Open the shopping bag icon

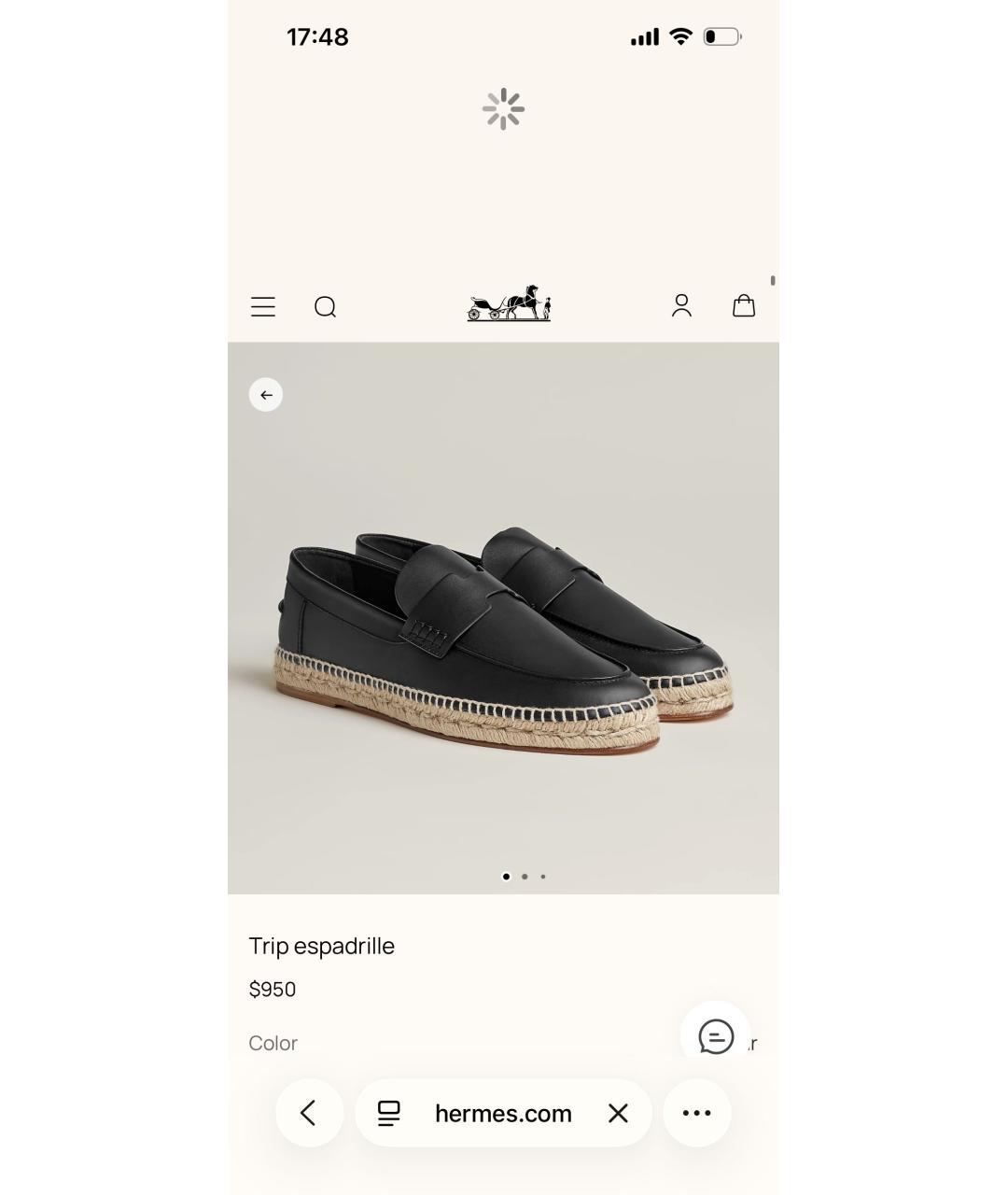pyautogui.click(x=744, y=305)
